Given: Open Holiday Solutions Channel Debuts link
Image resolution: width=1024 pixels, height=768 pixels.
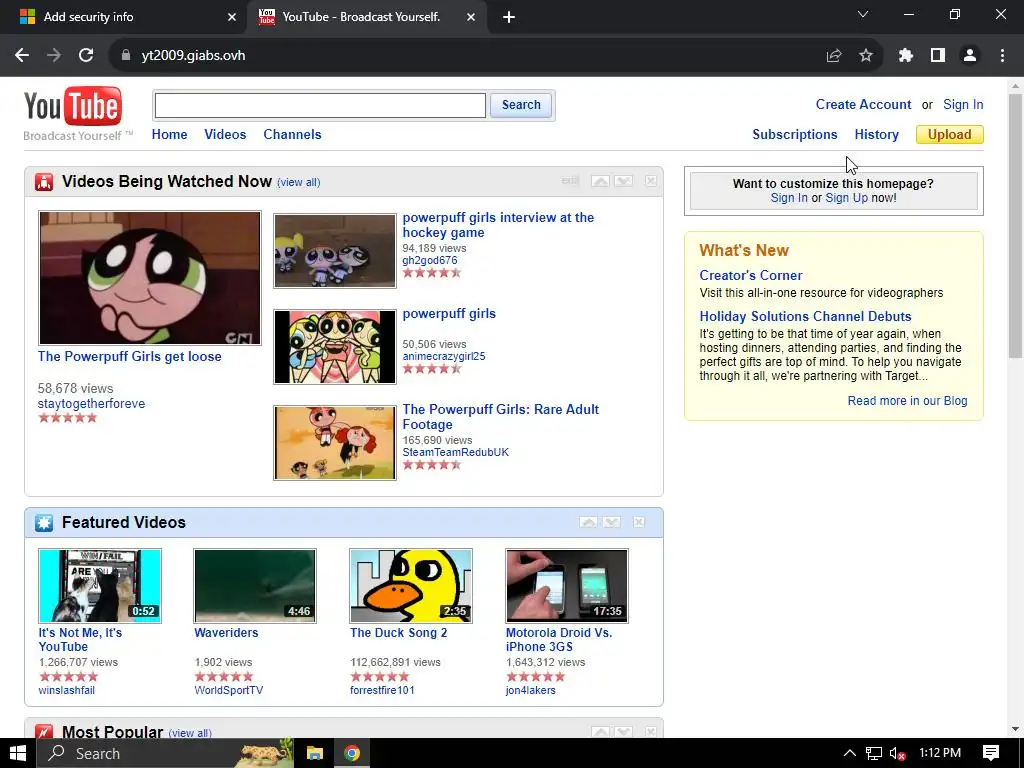Looking at the screenshot, I should (805, 317).
